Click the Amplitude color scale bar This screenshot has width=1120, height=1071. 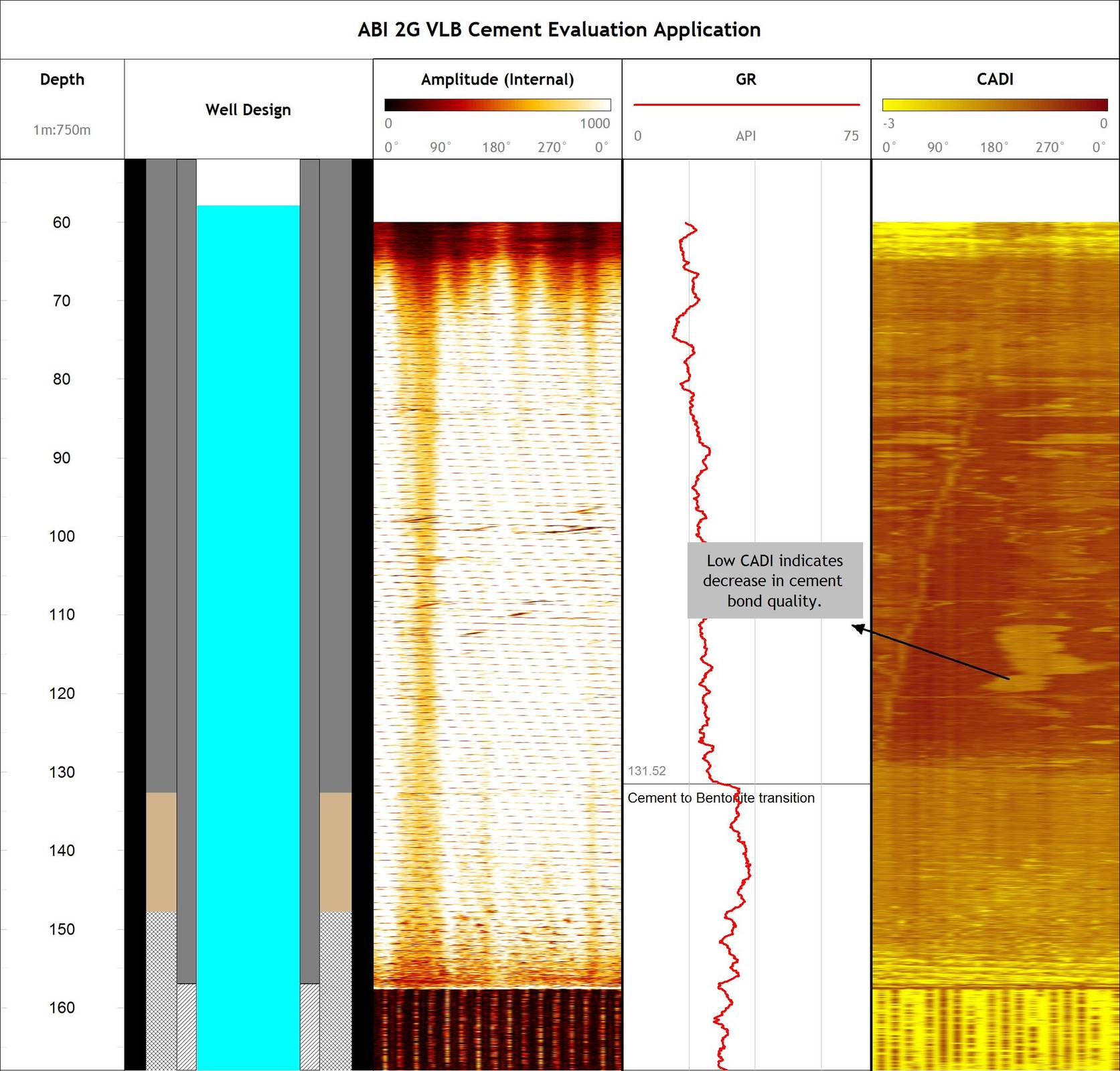coord(497,104)
